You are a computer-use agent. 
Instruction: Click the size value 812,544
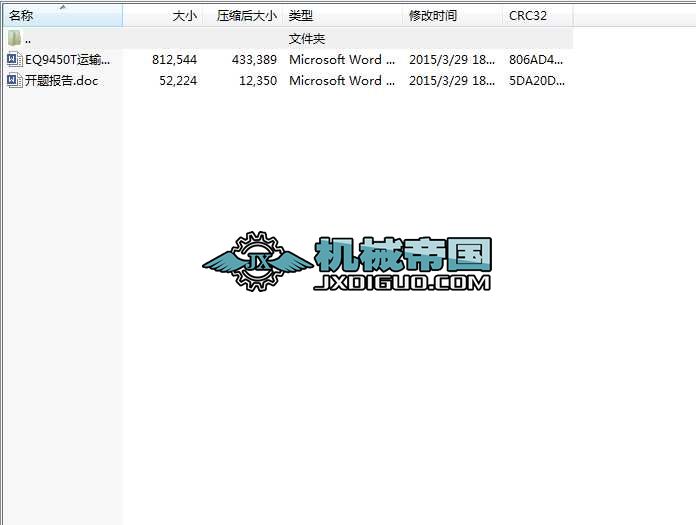(x=174, y=59)
